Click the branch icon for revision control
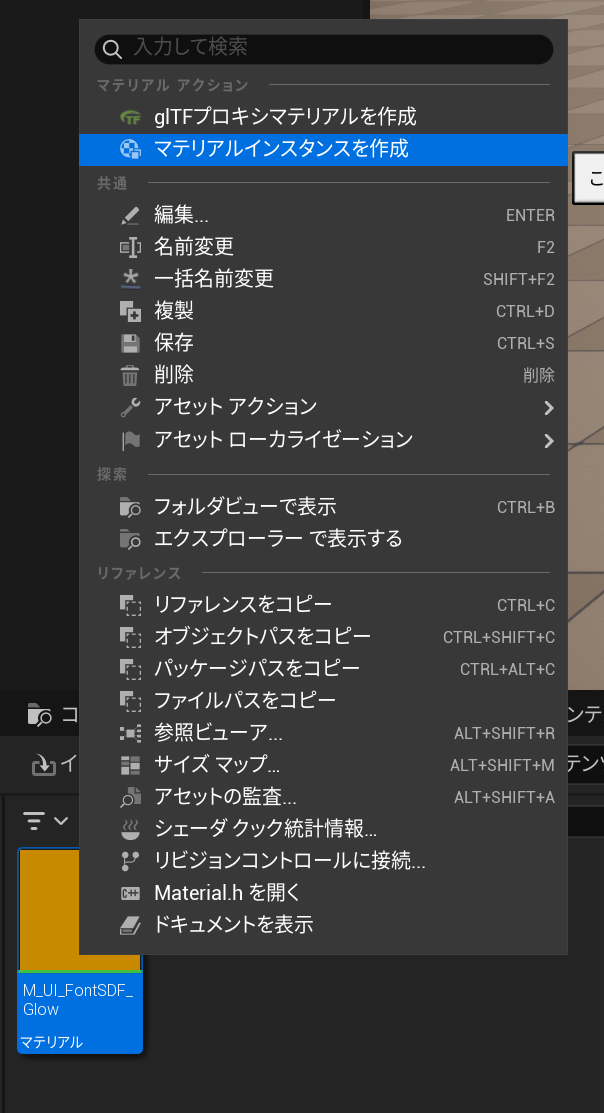 pos(130,861)
